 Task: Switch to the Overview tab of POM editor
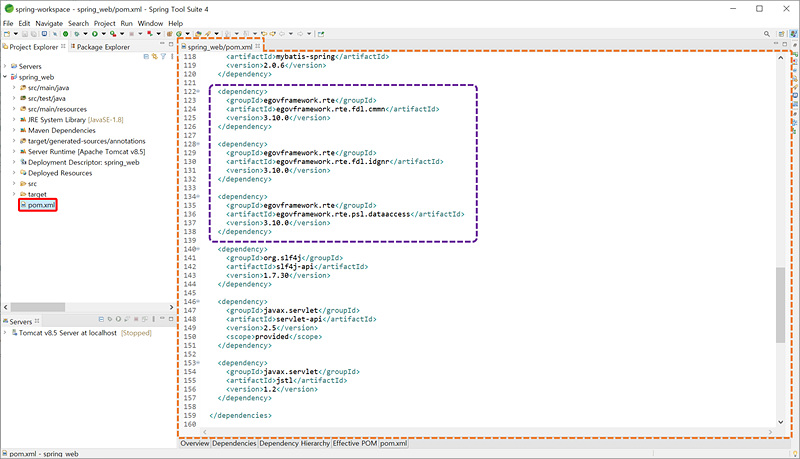195,444
